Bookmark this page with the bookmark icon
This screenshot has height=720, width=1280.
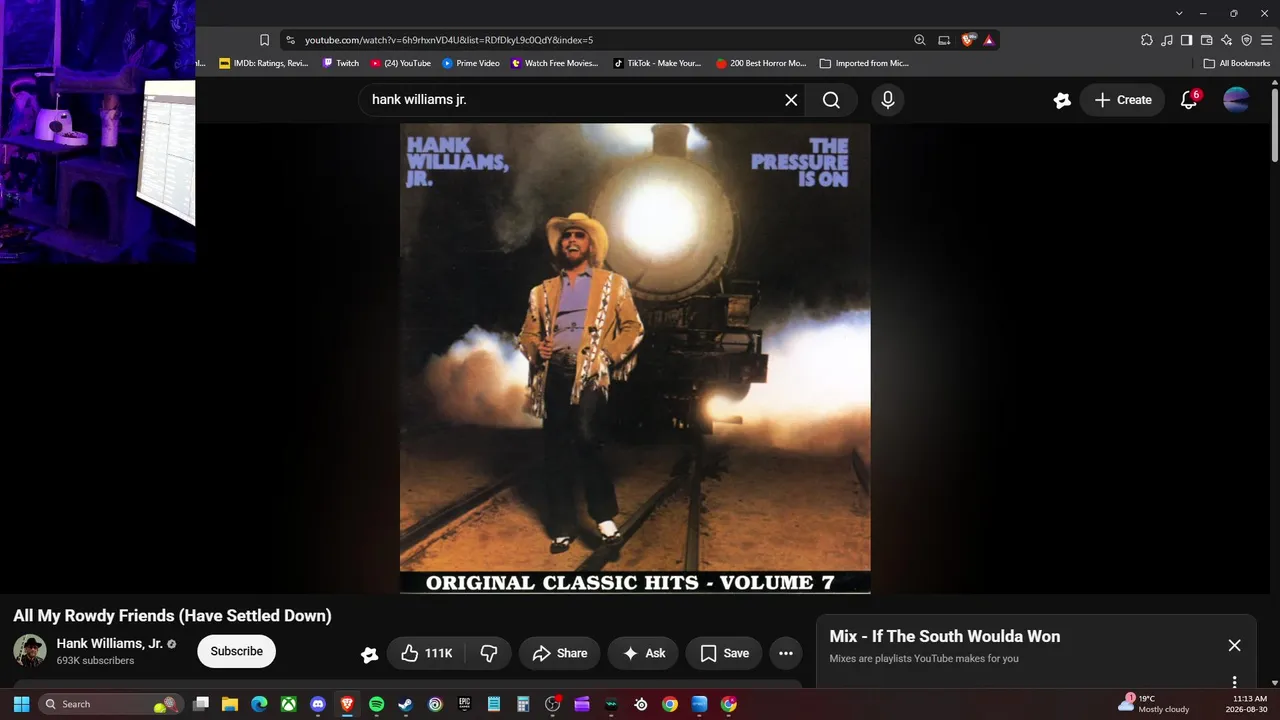coord(264,40)
